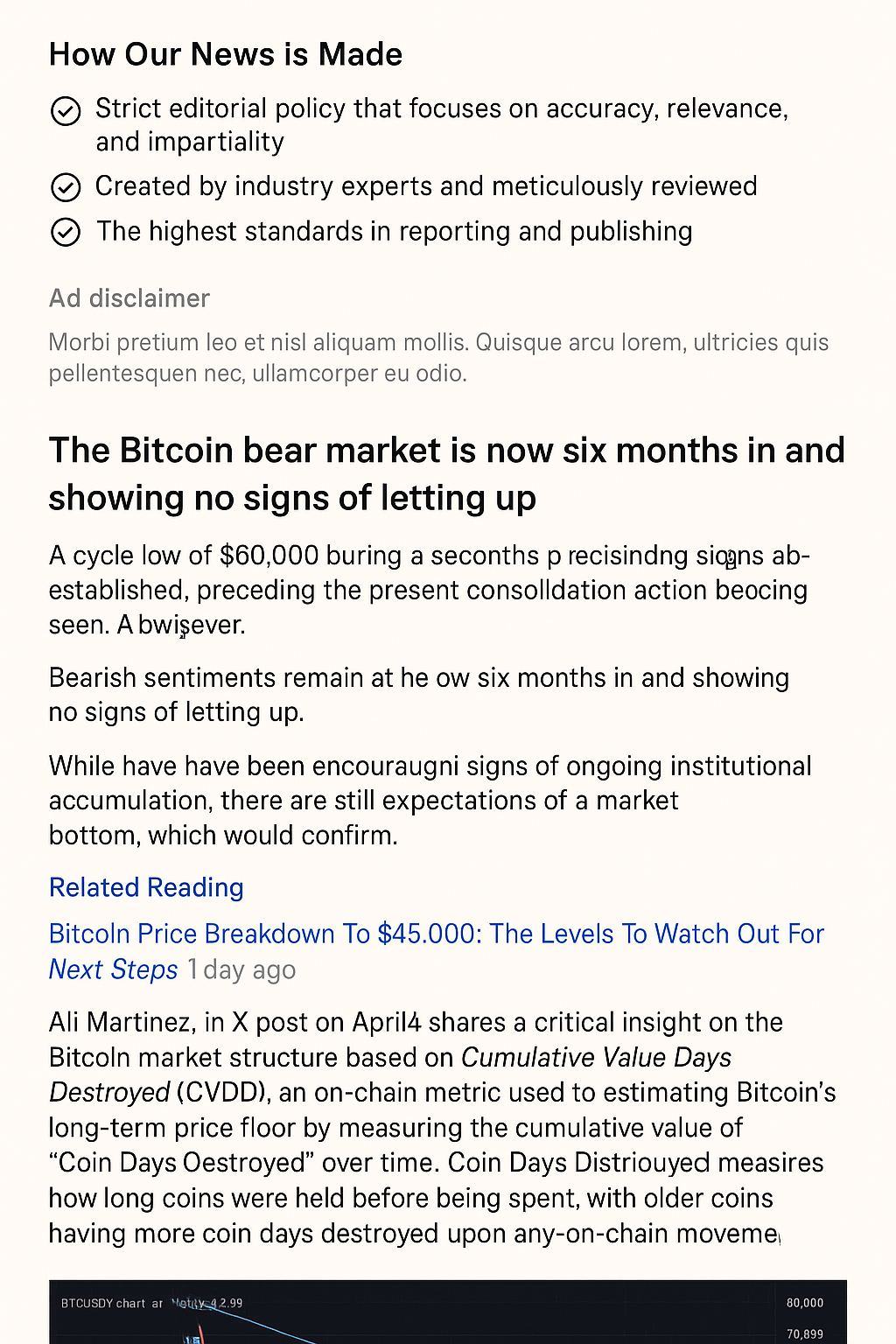Click the 70,899 price axis label
Viewport: 896px width, 1344px height.
click(804, 1334)
